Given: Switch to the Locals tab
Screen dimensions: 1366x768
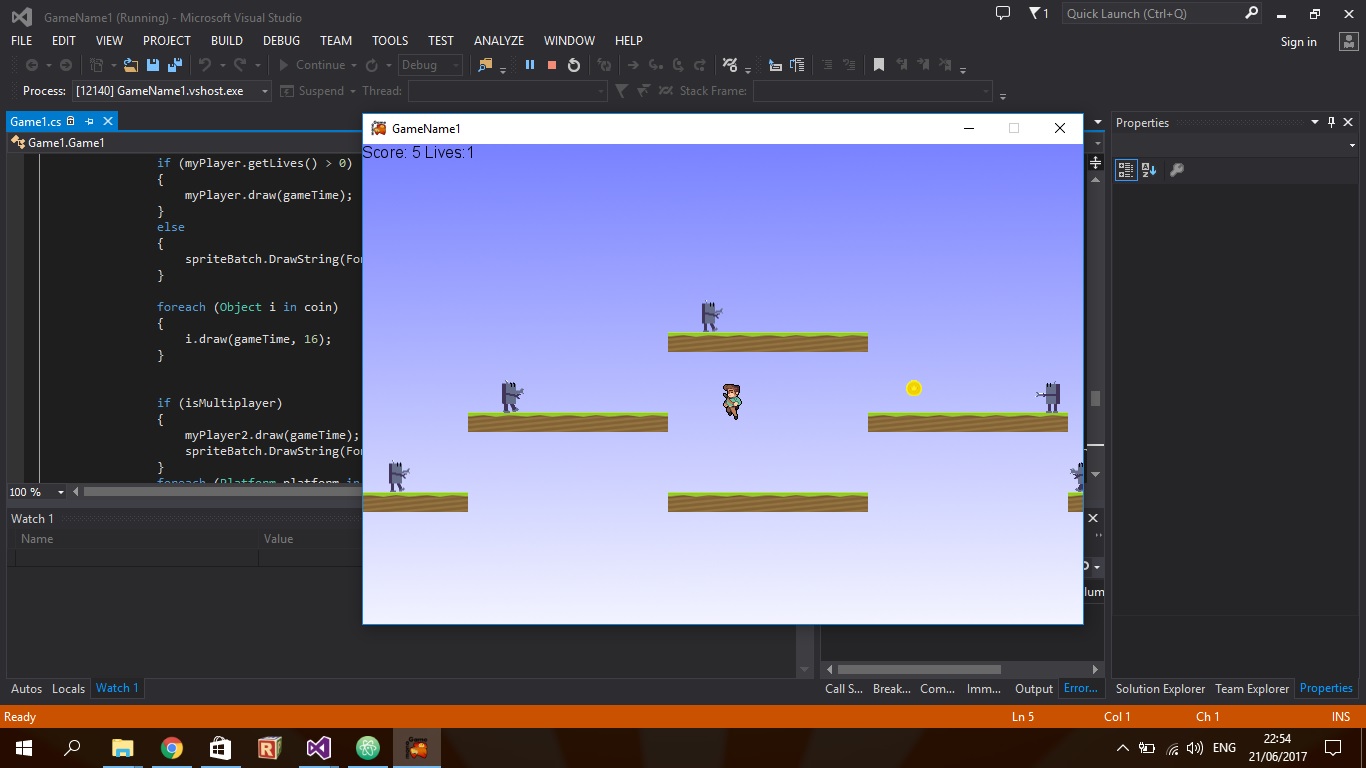Looking at the screenshot, I should 68,688.
